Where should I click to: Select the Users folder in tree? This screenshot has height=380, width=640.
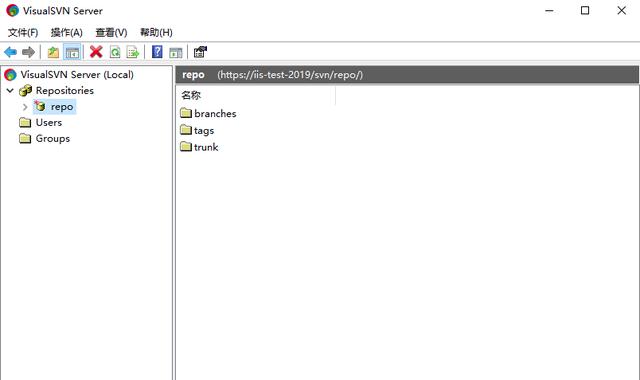coord(49,122)
